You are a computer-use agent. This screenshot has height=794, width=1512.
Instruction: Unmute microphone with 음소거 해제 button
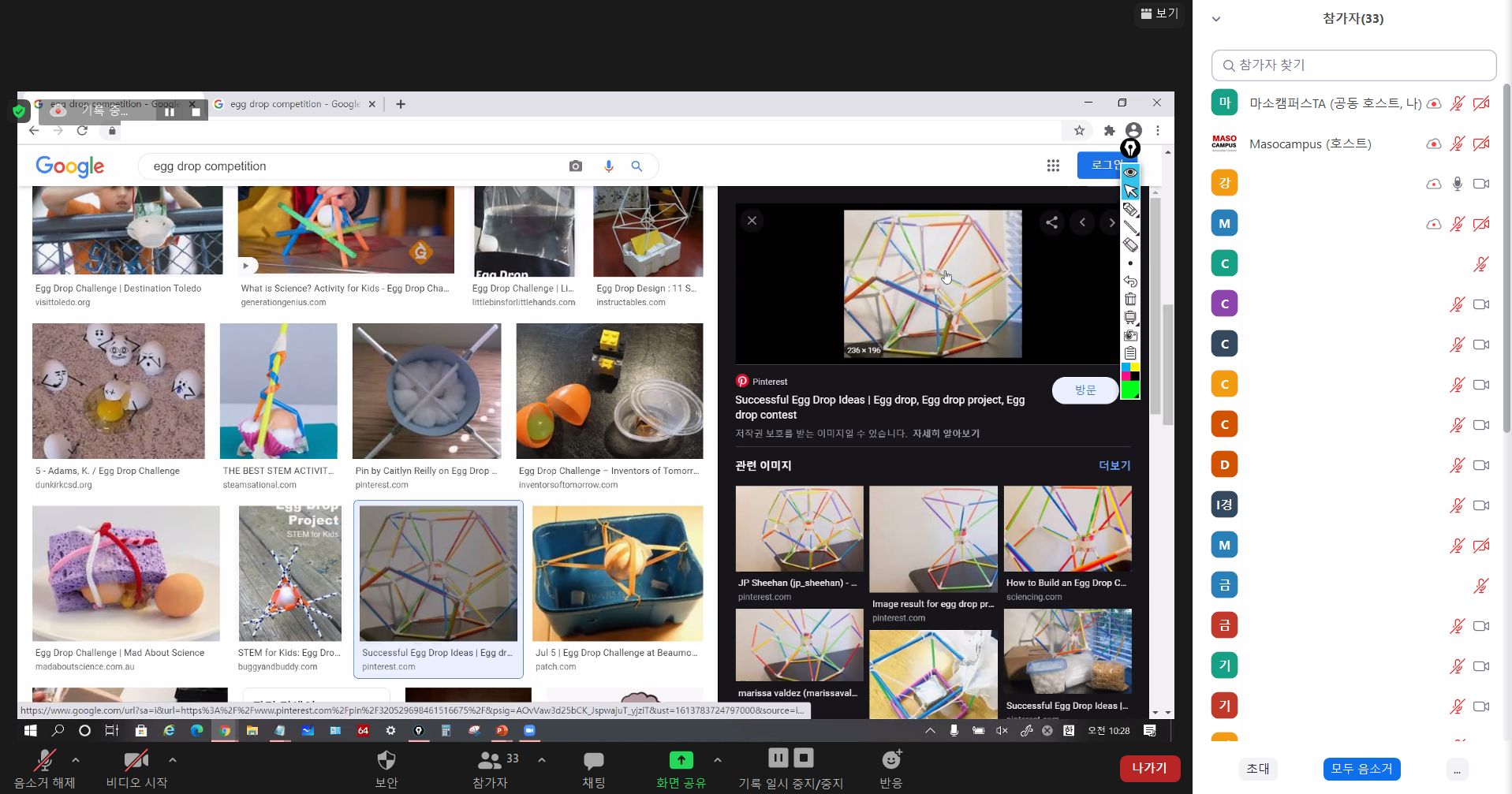(x=44, y=760)
